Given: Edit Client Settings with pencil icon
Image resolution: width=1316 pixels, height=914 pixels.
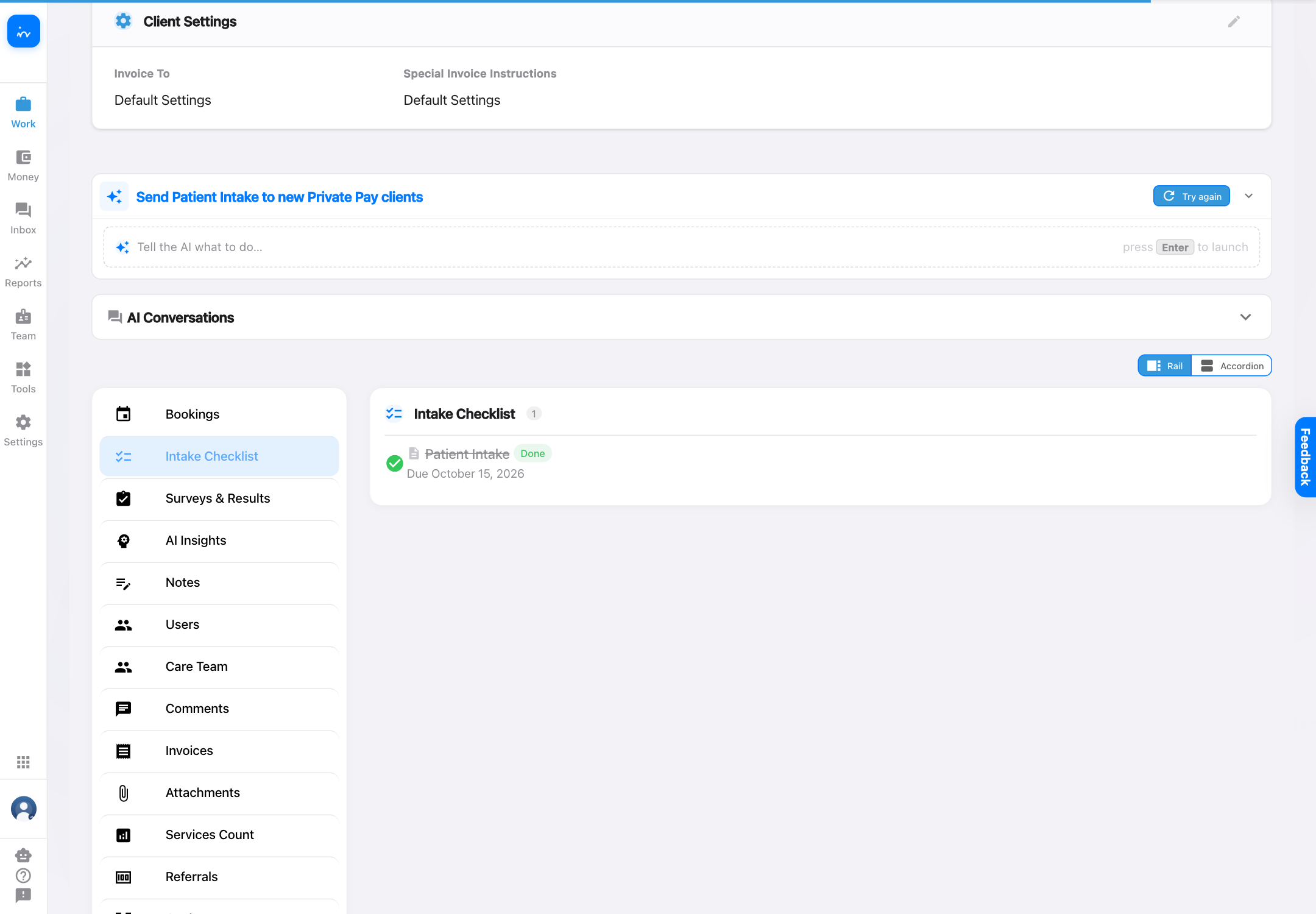Looking at the screenshot, I should (1234, 22).
